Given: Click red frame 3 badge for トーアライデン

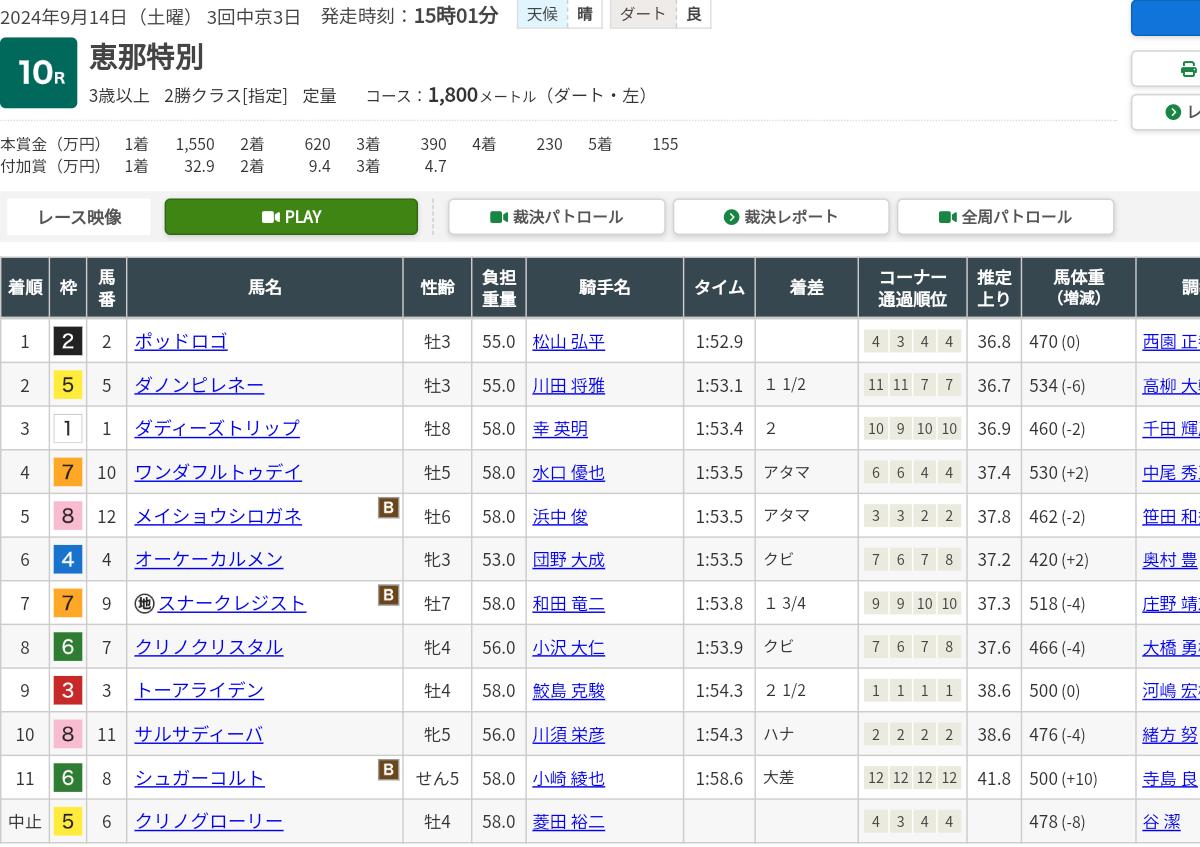Looking at the screenshot, I should pyautogui.click(x=68, y=691).
